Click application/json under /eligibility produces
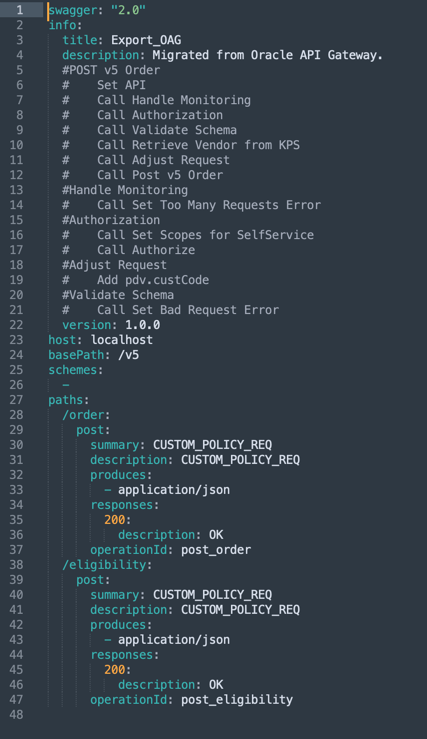427x739 pixels. coord(174,640)
